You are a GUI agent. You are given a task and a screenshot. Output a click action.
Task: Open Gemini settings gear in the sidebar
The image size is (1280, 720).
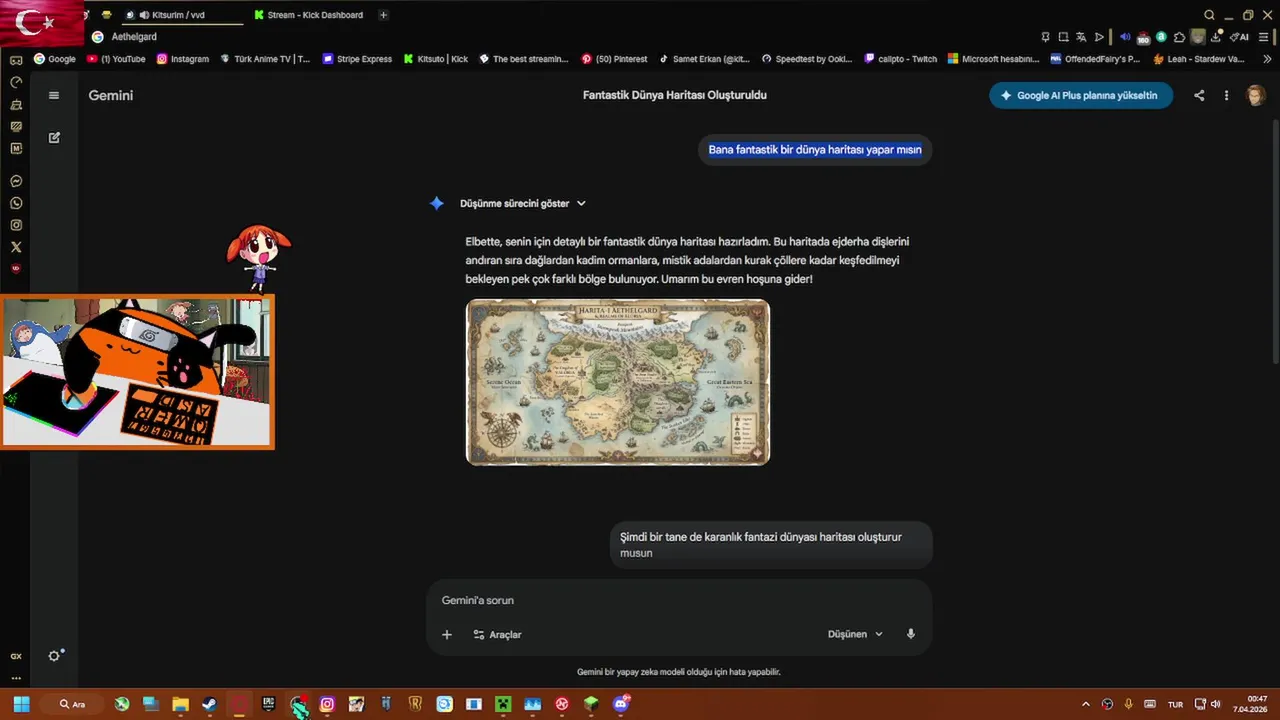pos(54,656)
